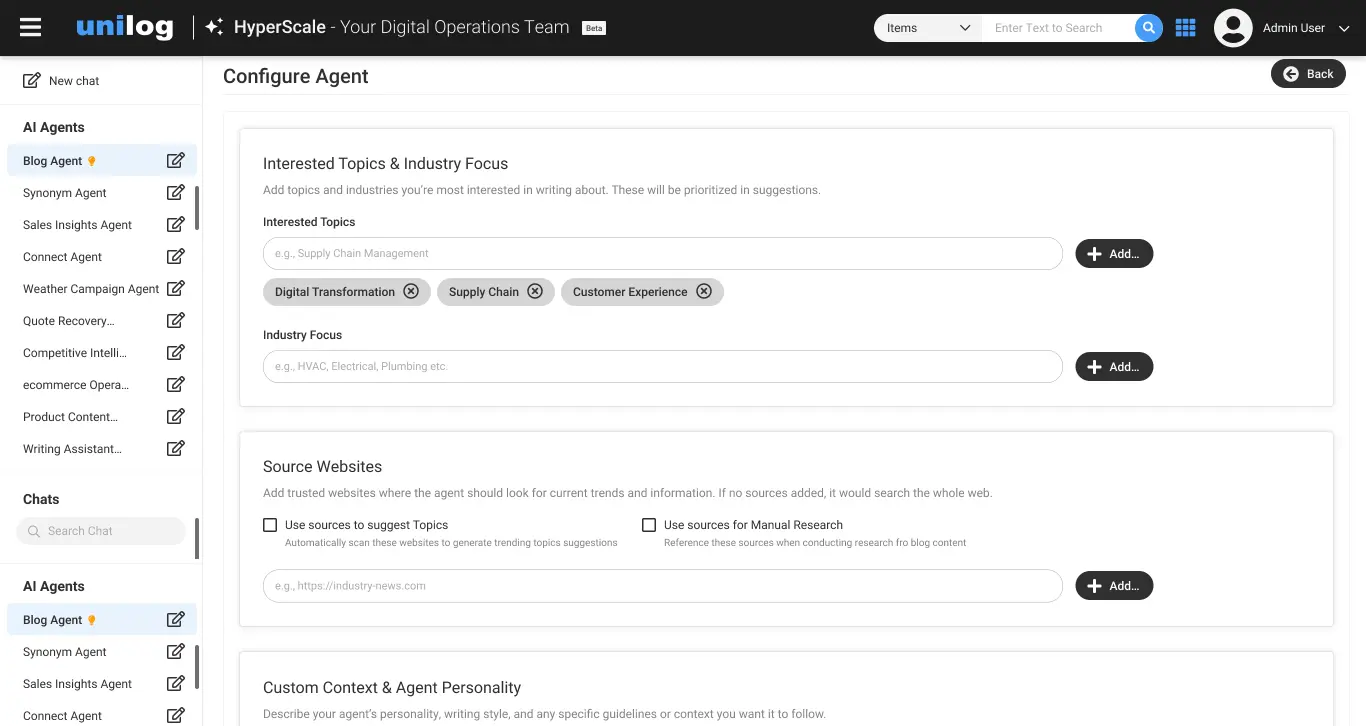The height and width of the screenshot is (726, 1366).
Task: Focus the Industry Focus input field
Action: pos(662,367)
